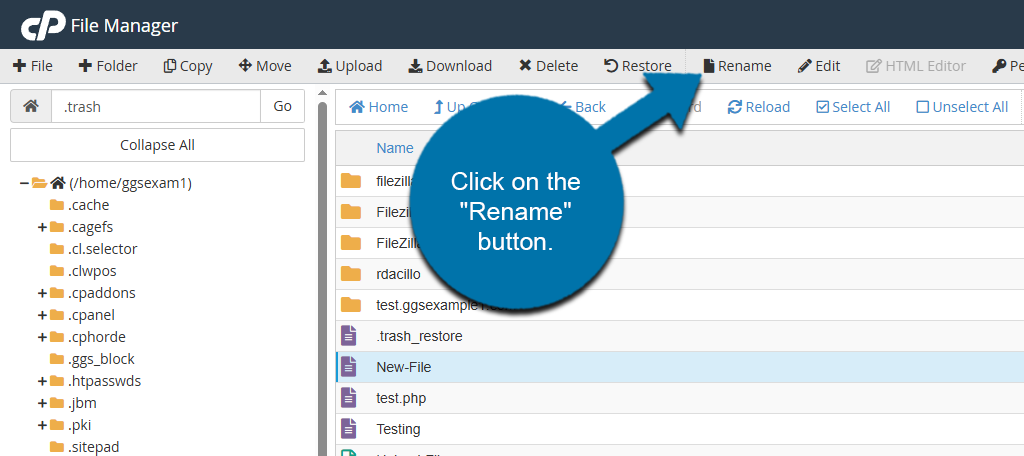Click the Rename toolbar button

coord(737,66)
